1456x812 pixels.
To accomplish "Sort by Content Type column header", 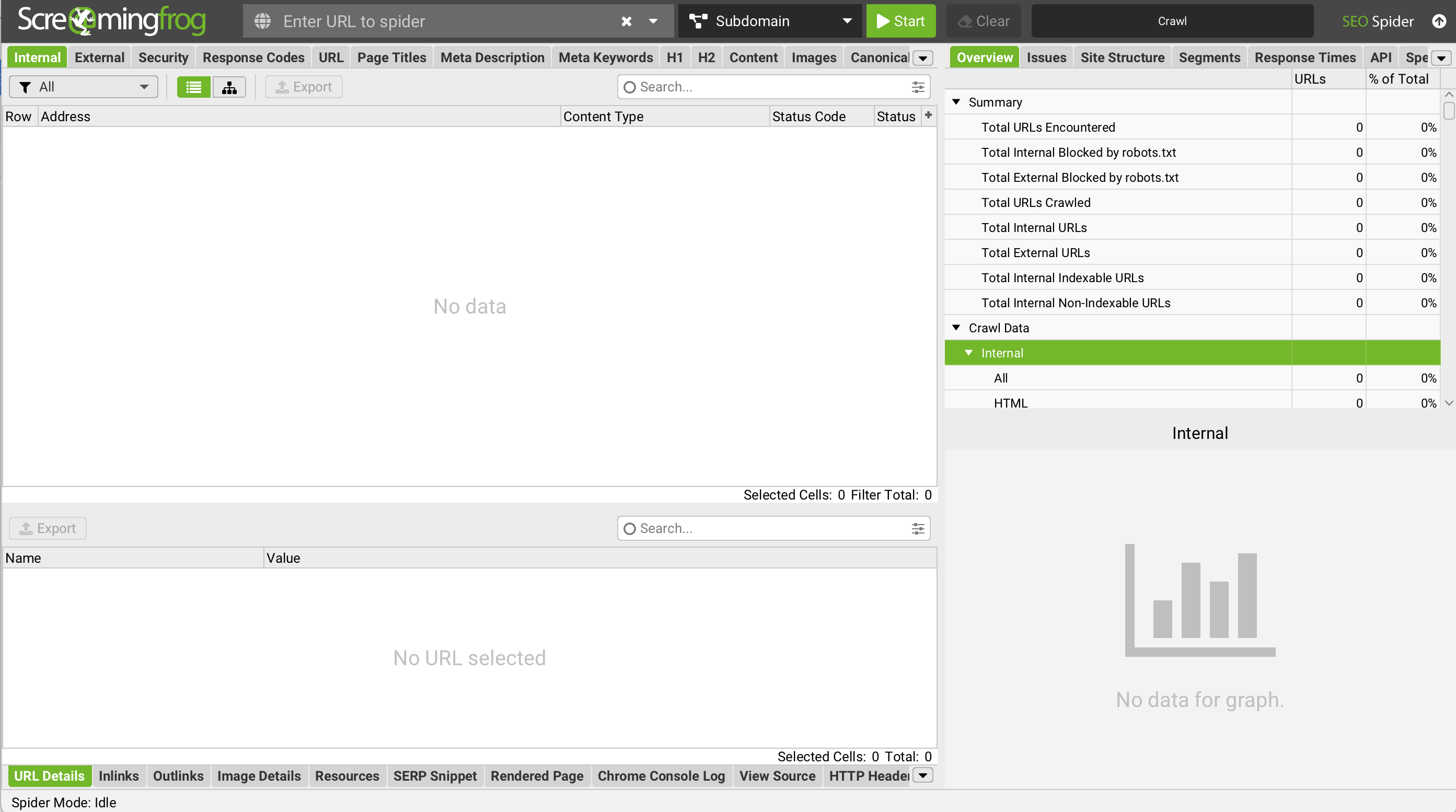I will click(665, 117).
